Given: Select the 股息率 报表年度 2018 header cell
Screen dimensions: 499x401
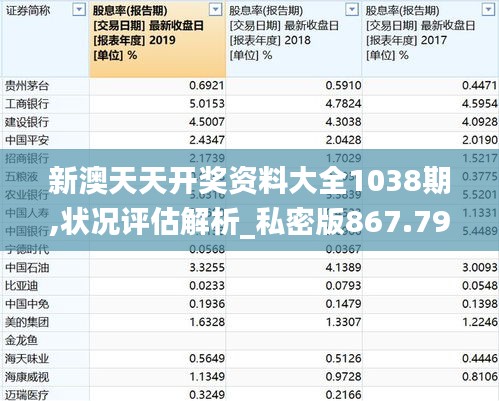Looking at the screenshot, I should pyautogui.click(x=294, y=39).
